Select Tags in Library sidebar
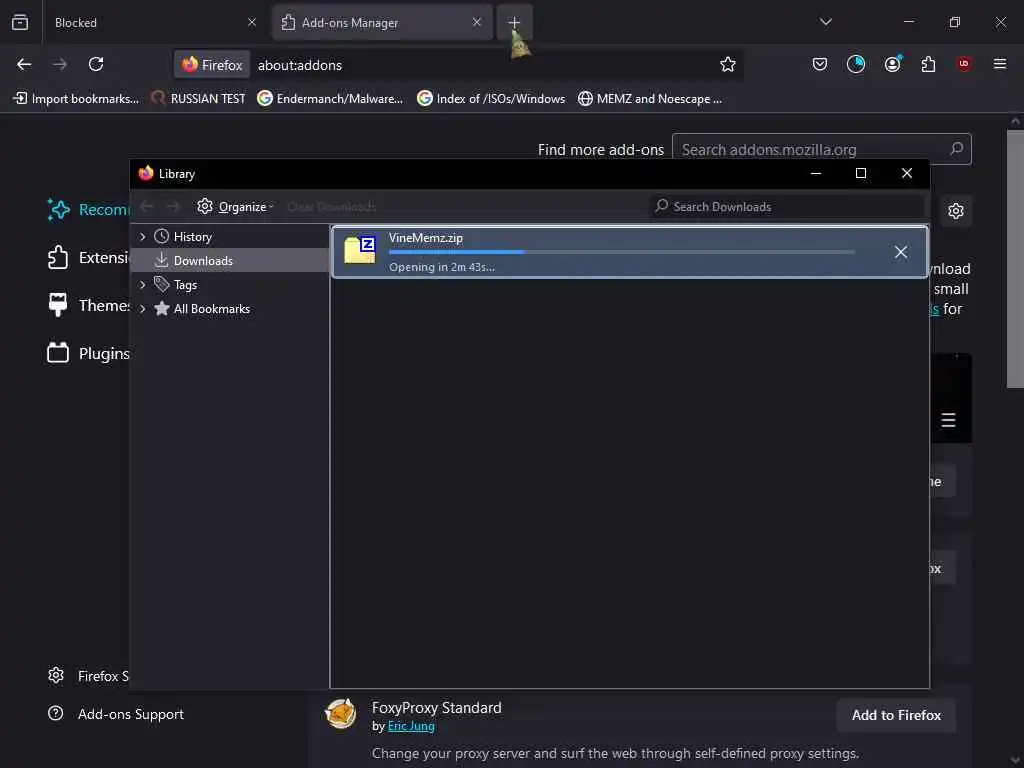1024x768 pixels. tap(185, 285)
